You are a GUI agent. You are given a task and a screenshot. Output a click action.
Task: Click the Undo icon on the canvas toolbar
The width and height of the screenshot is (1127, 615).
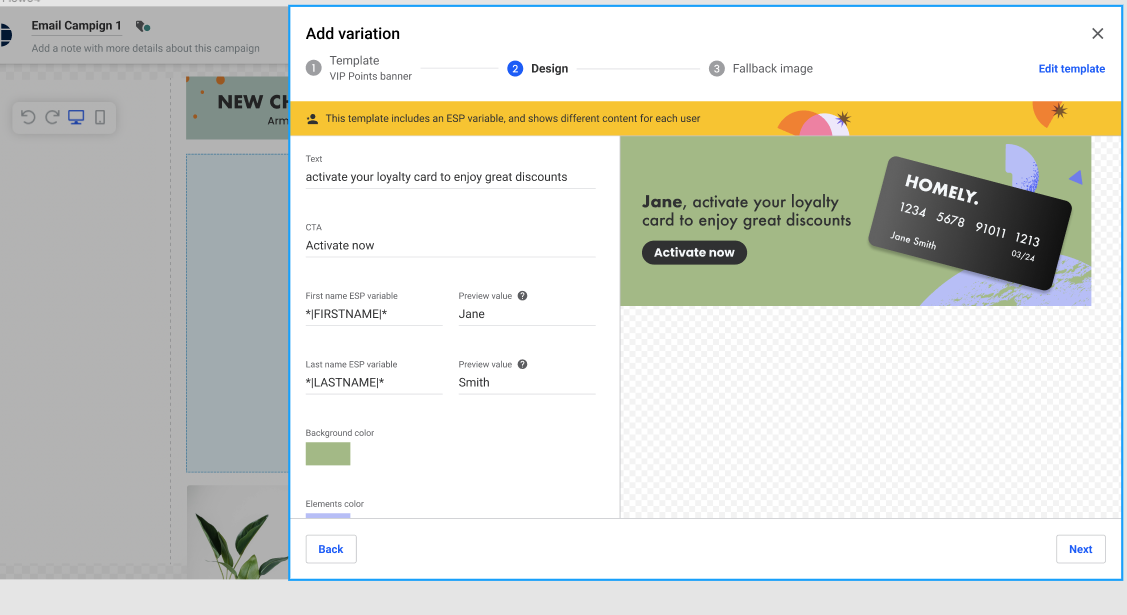click(x=27, y=117)
